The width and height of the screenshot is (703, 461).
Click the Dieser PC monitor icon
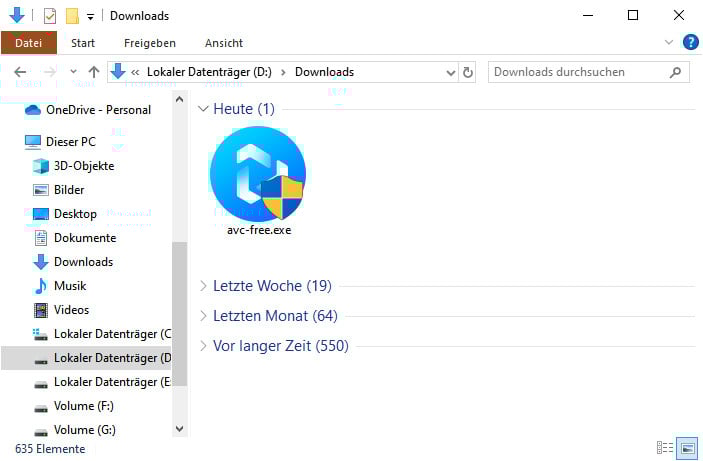coord(33,142)
